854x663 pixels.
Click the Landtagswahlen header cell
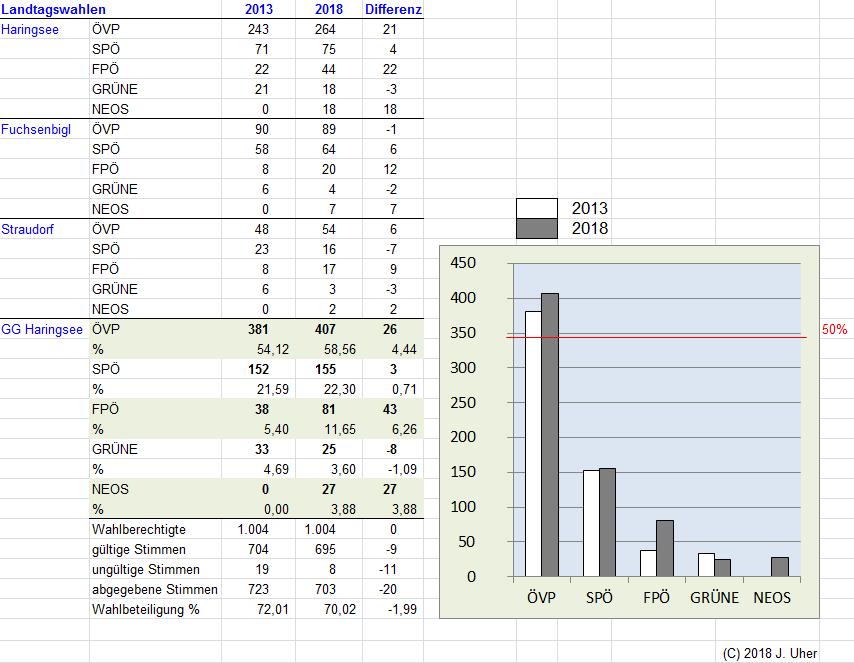[x=53, y=10]
